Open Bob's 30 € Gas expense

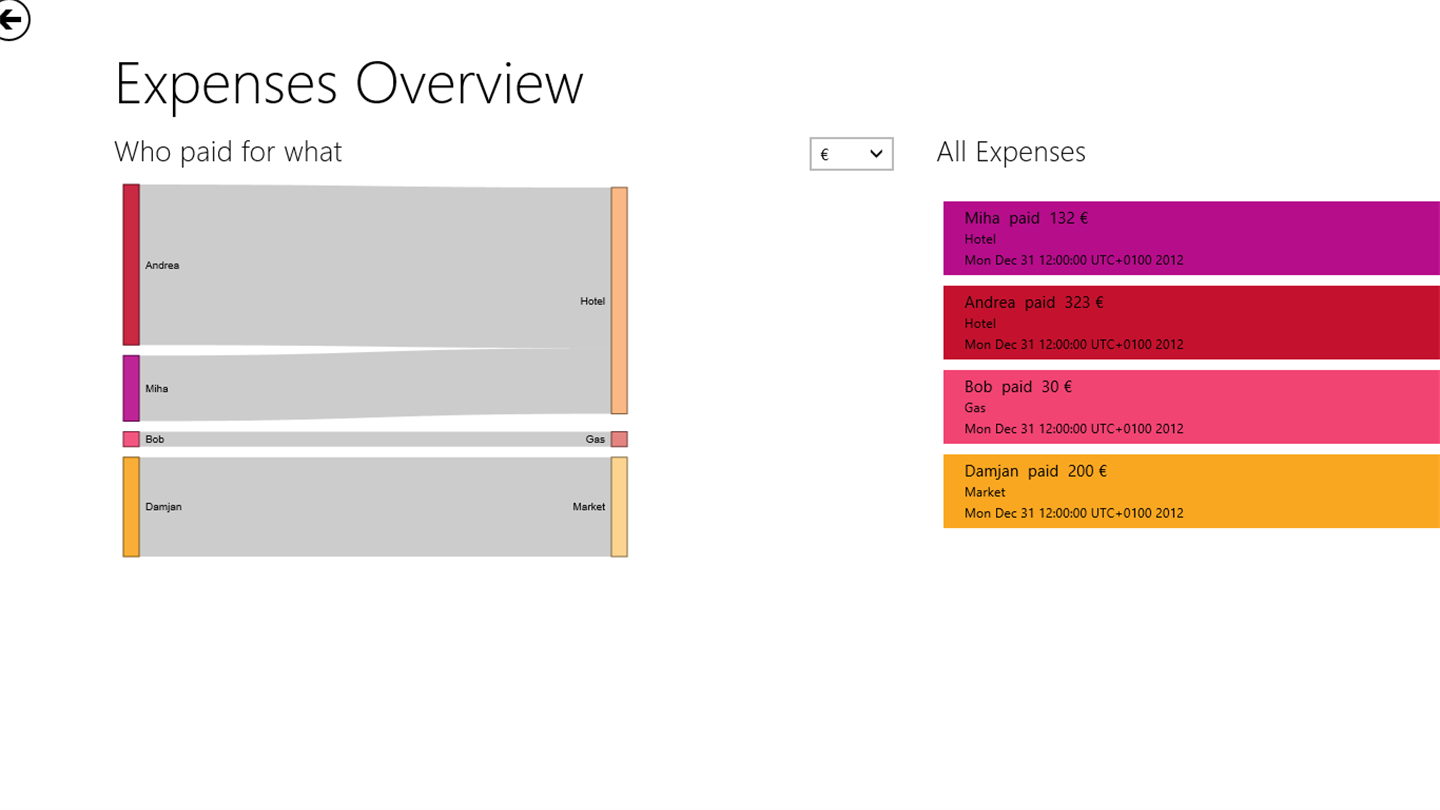[x=1190, y=407]
